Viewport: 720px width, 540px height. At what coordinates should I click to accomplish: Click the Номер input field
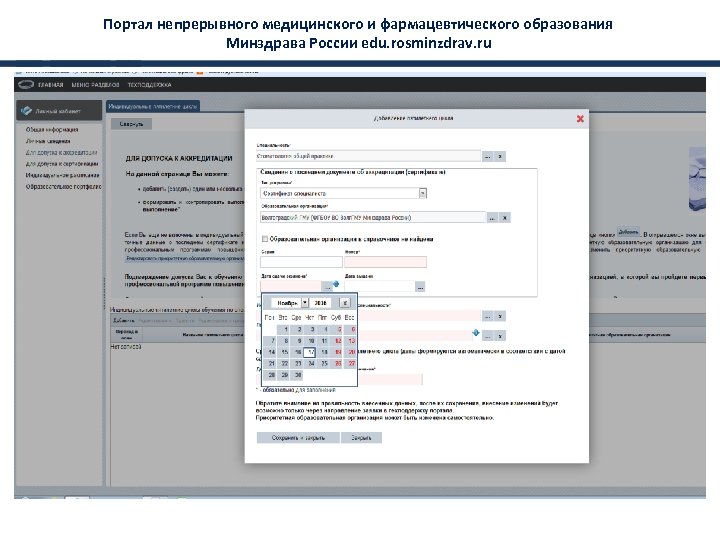click(x=385, y=262)
